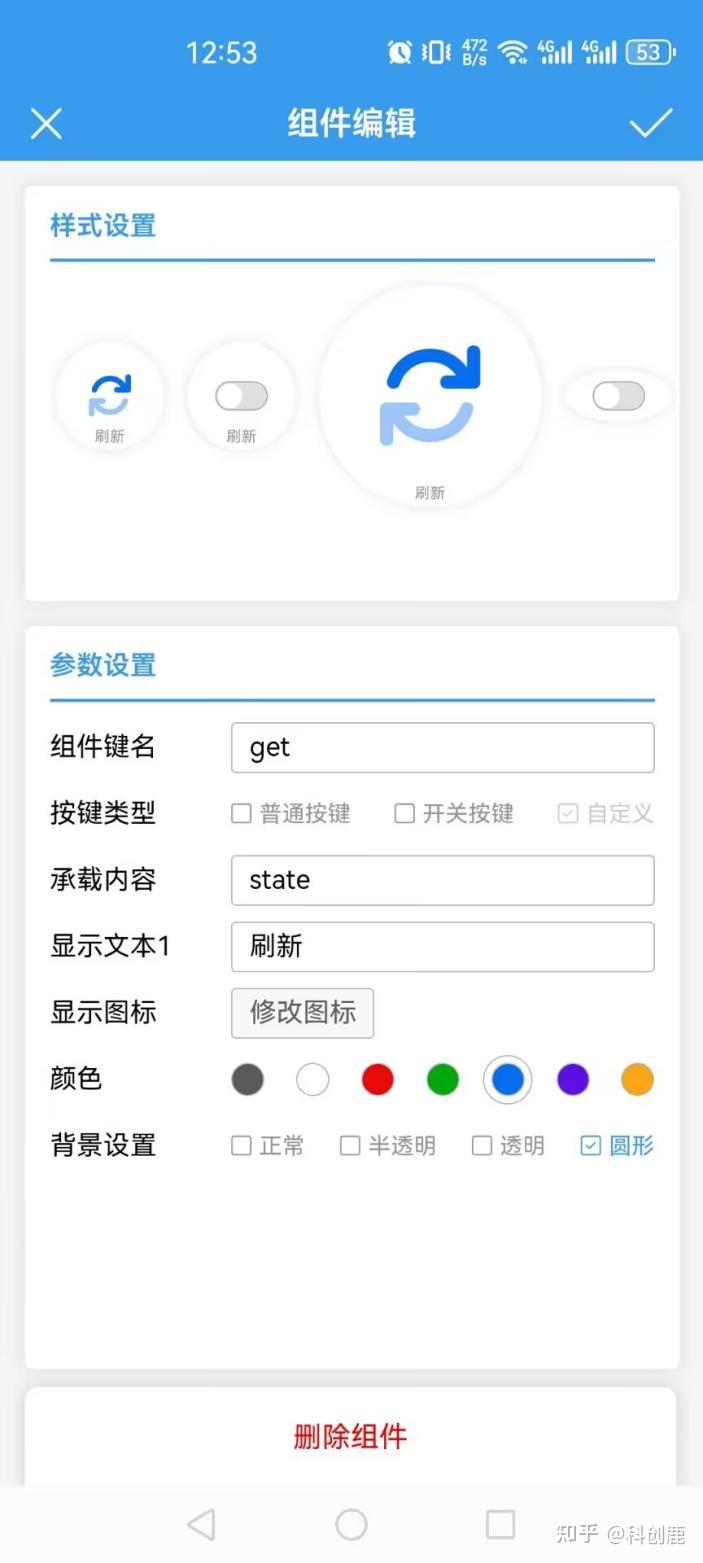Check the 普通按键 checkbox

(241, 813)
